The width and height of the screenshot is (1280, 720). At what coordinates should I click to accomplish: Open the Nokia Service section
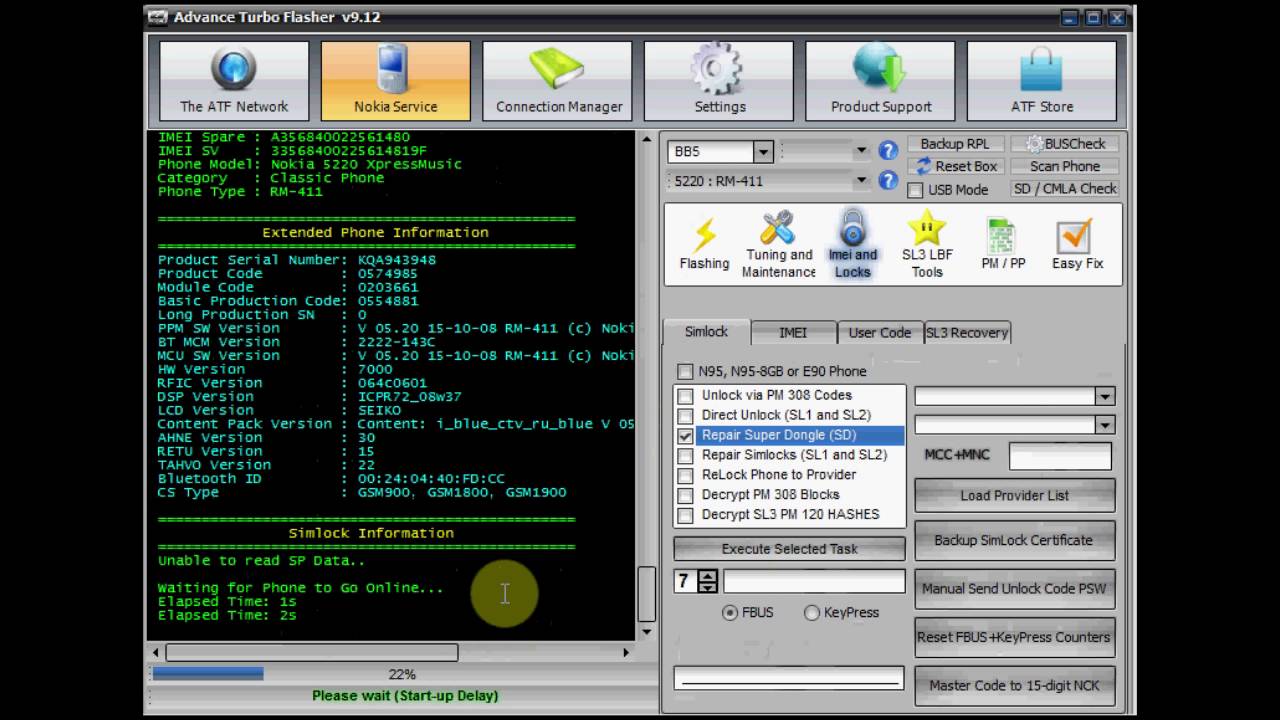[x=395, y=81]
